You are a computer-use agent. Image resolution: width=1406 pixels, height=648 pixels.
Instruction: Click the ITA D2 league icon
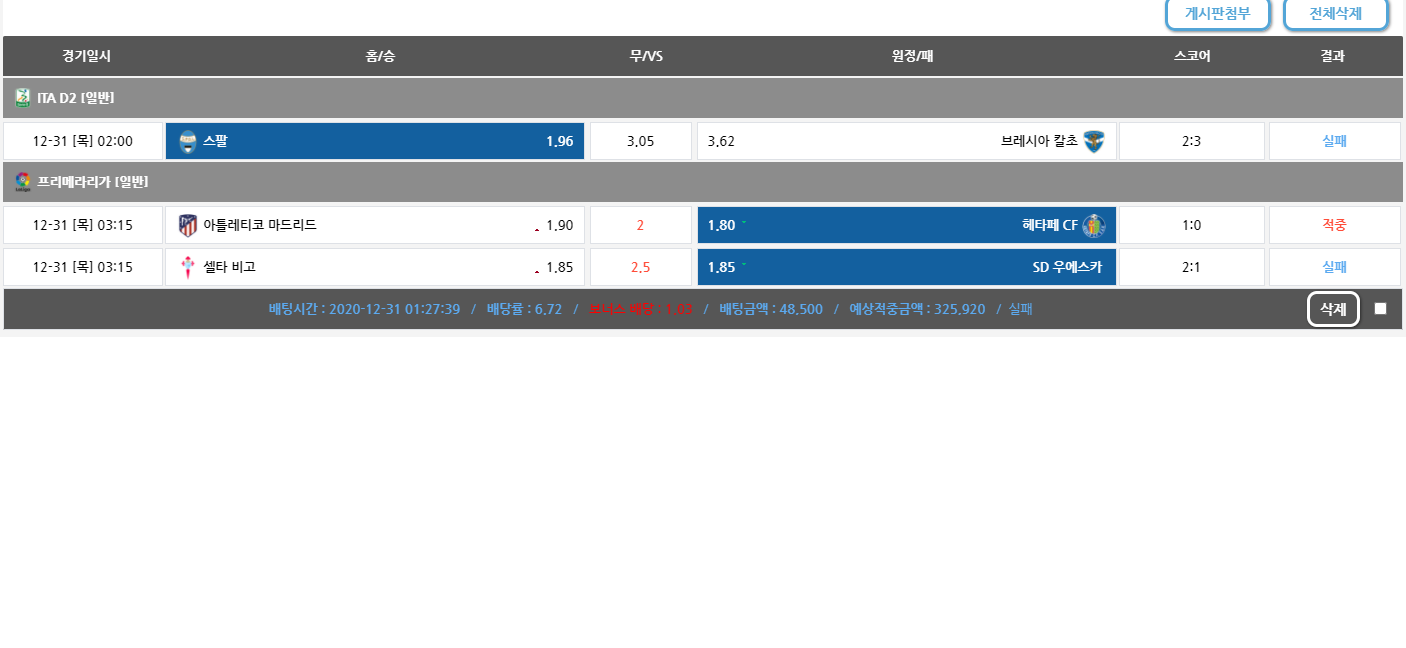tap(23, 98)
